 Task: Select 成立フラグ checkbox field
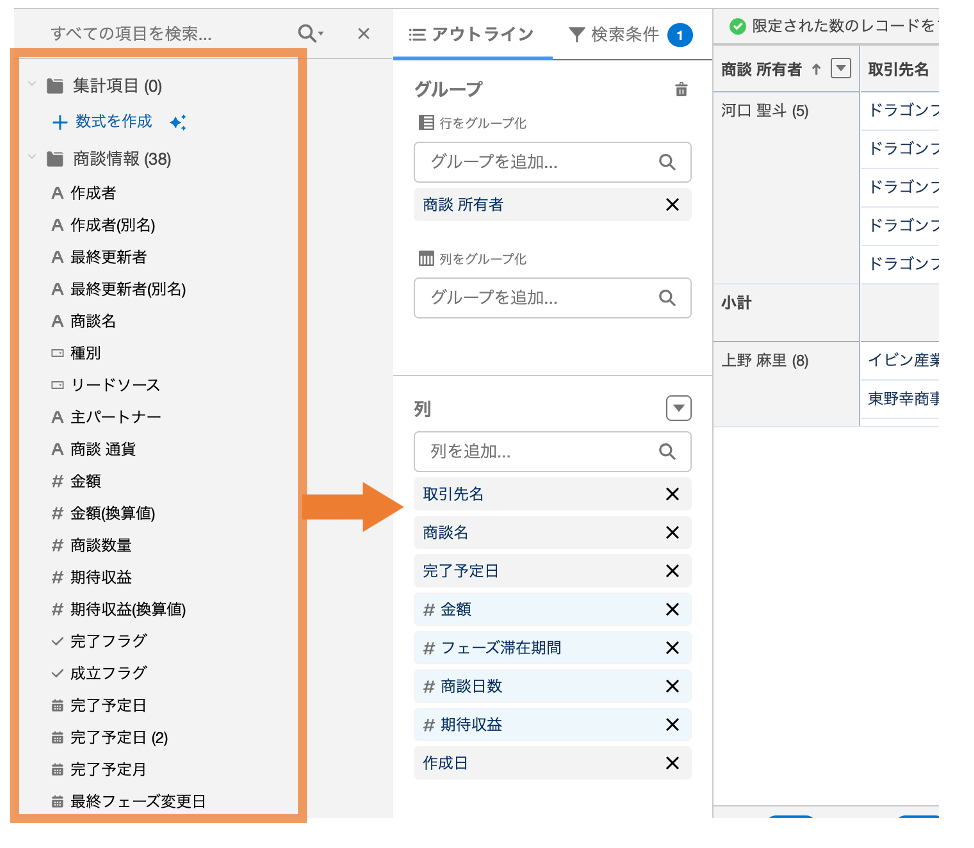[108, 673]
